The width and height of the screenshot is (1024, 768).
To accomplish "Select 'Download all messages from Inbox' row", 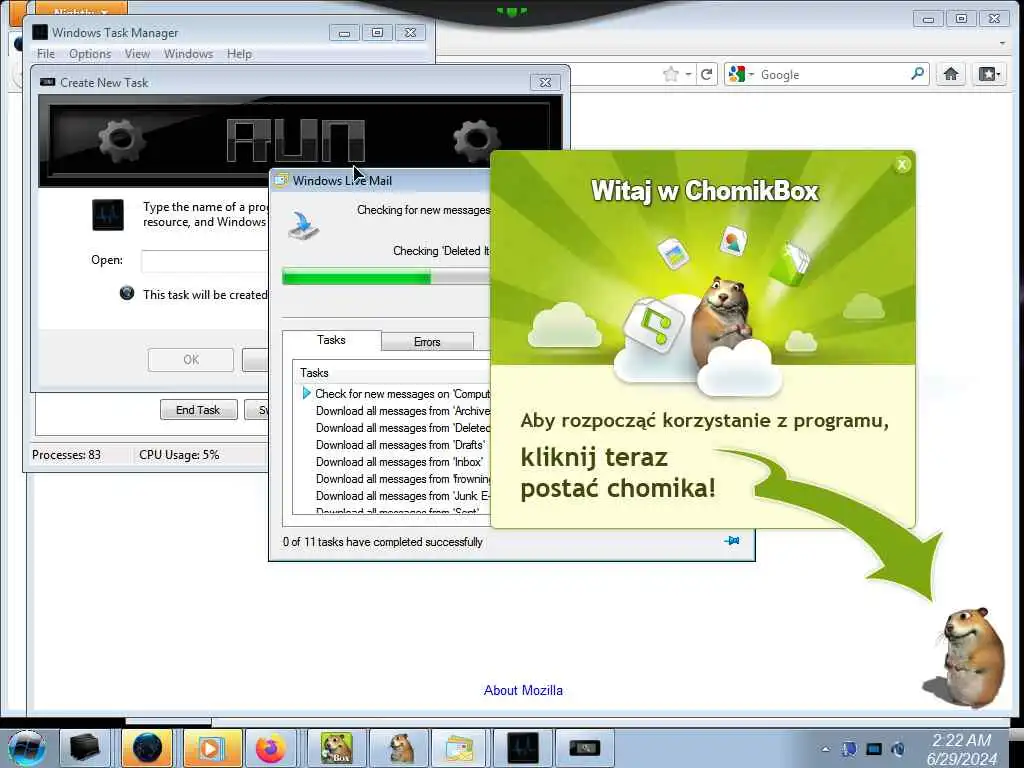I will (400, 462).
